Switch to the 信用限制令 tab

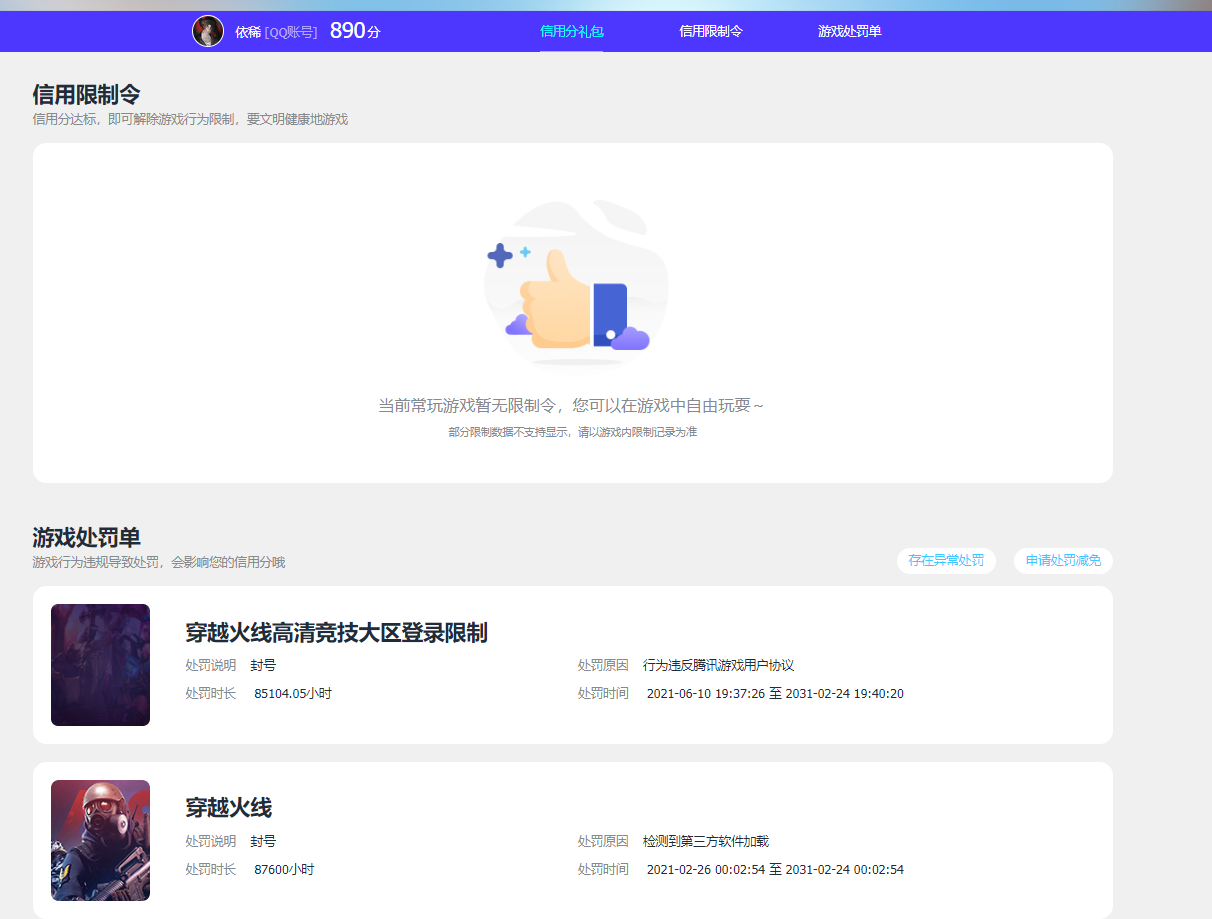coord(711,31)
